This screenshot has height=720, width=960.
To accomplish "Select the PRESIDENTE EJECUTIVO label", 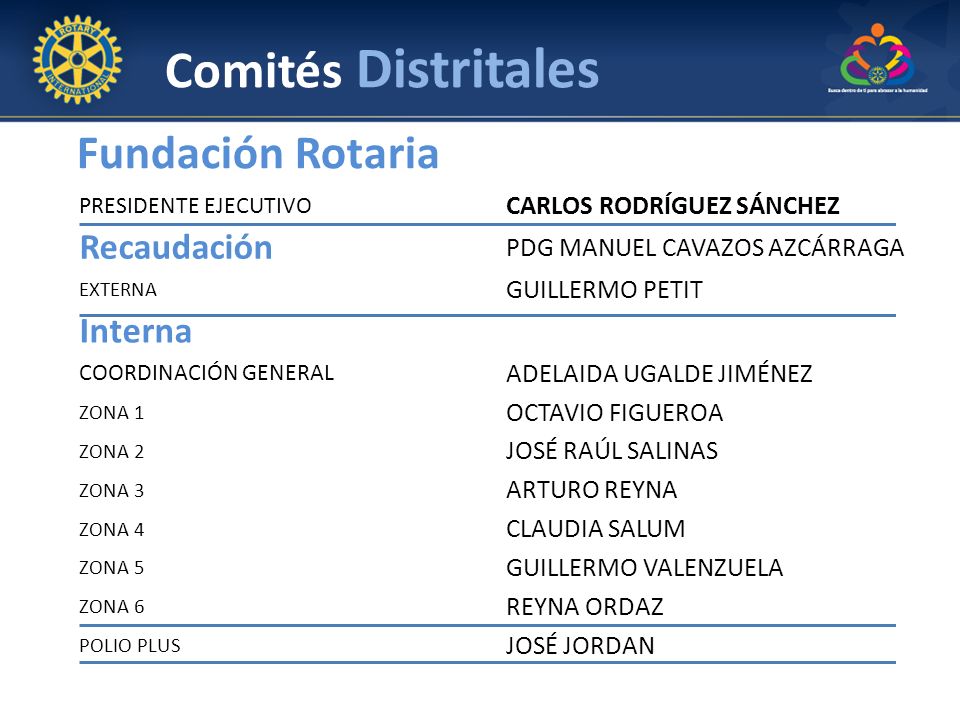I will [x=195, y=206].
